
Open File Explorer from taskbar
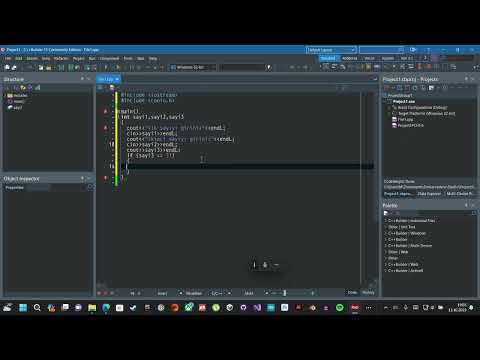[92, 308]
